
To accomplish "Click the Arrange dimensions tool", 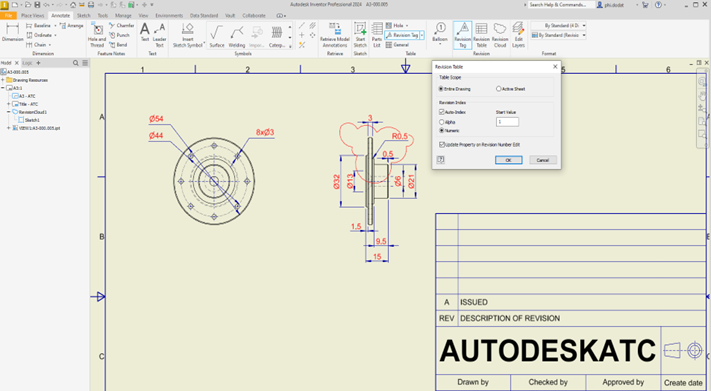I will tap(72, 25).
